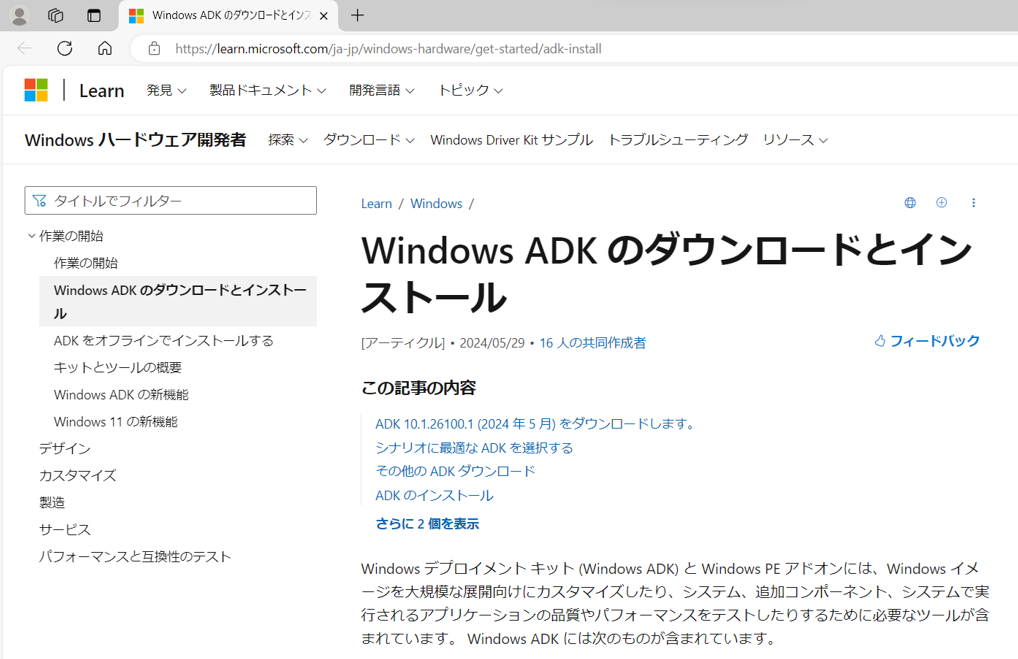
Task: Jump to その他の ADK ダウンロード
Action: [x=455, y=471]
